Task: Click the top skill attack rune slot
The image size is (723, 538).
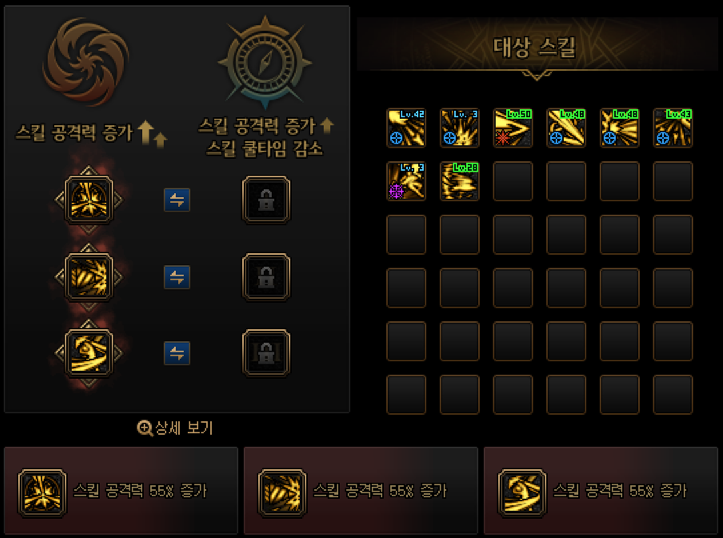Action: 89,200
